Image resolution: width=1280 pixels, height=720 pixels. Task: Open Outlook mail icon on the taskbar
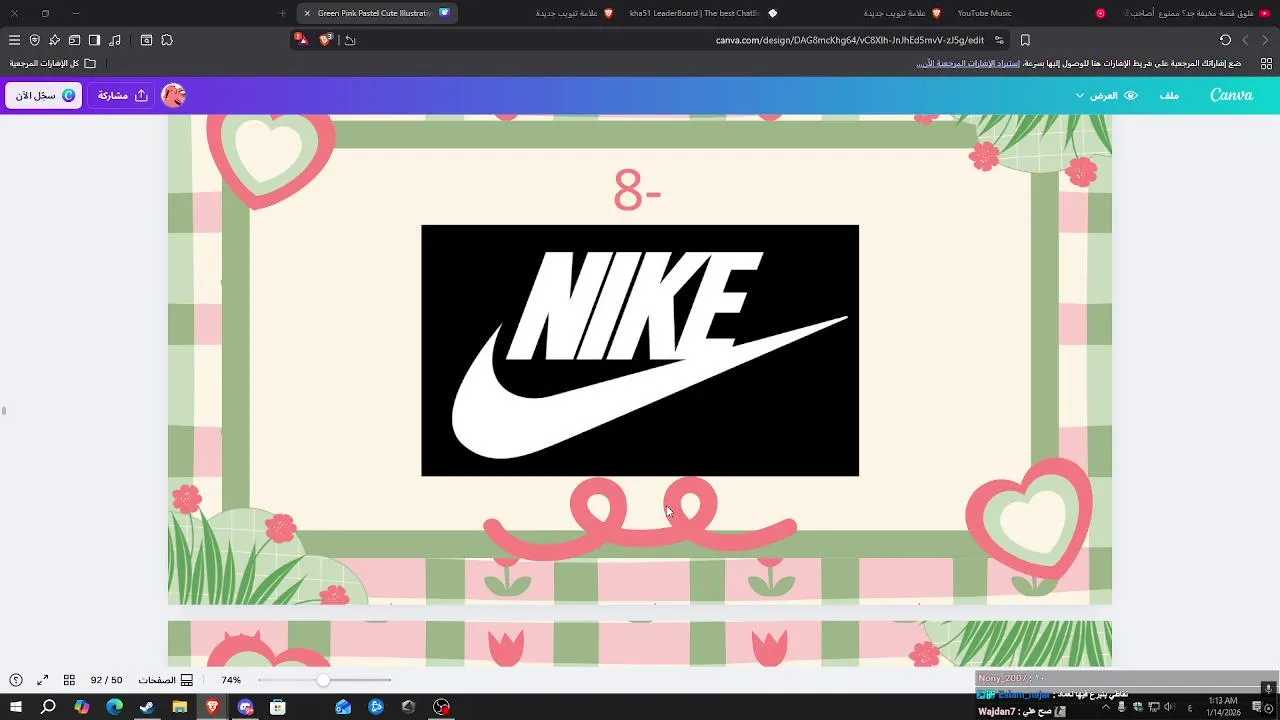(343, 707)
